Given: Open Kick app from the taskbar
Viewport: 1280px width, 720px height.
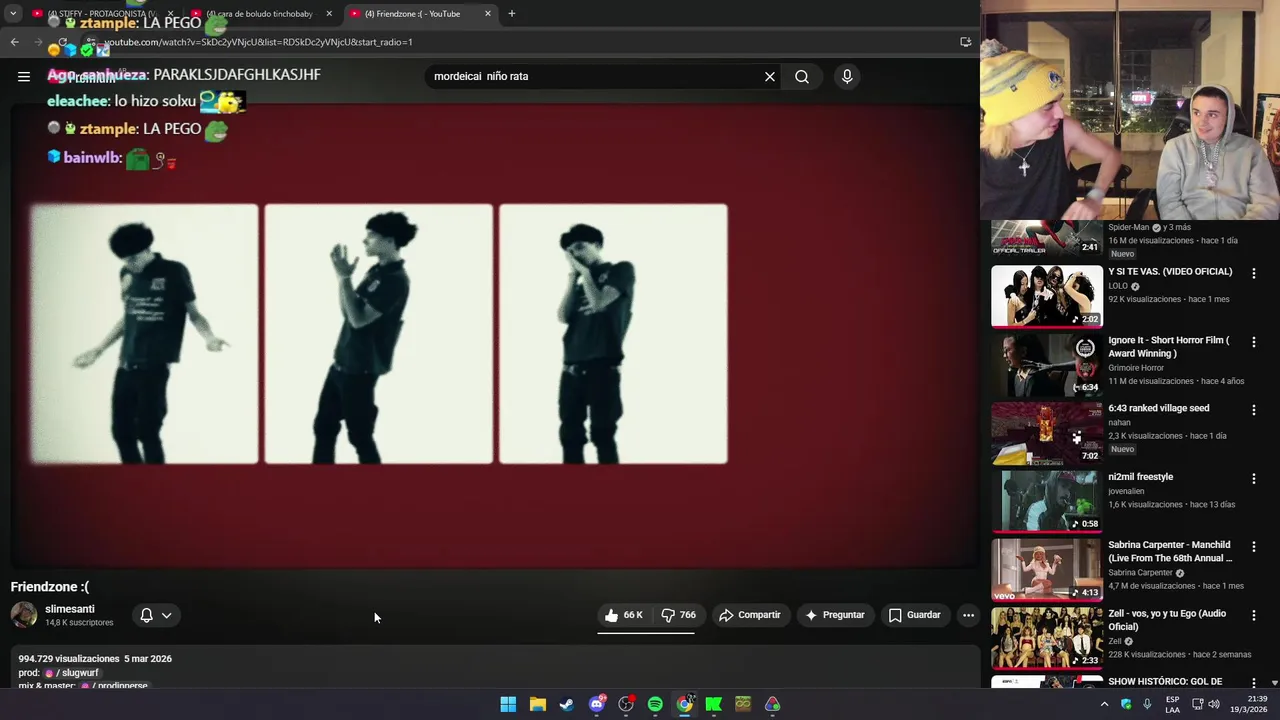Looking at the screenshot, I should pyautogui.click(x=714, y=704).
